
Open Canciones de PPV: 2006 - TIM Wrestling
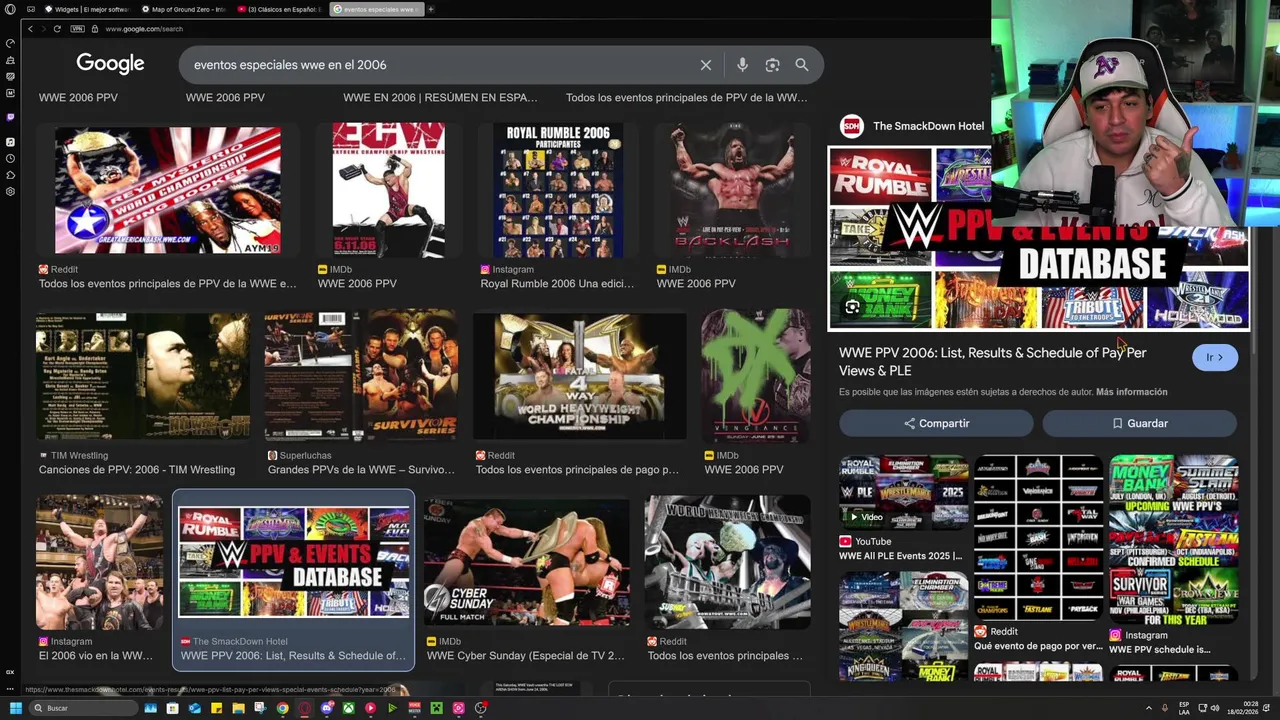click(x=137, y=470)
